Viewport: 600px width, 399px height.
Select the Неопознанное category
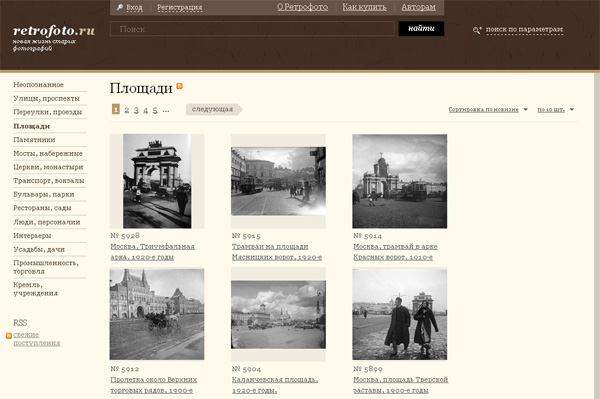point(39,85)
